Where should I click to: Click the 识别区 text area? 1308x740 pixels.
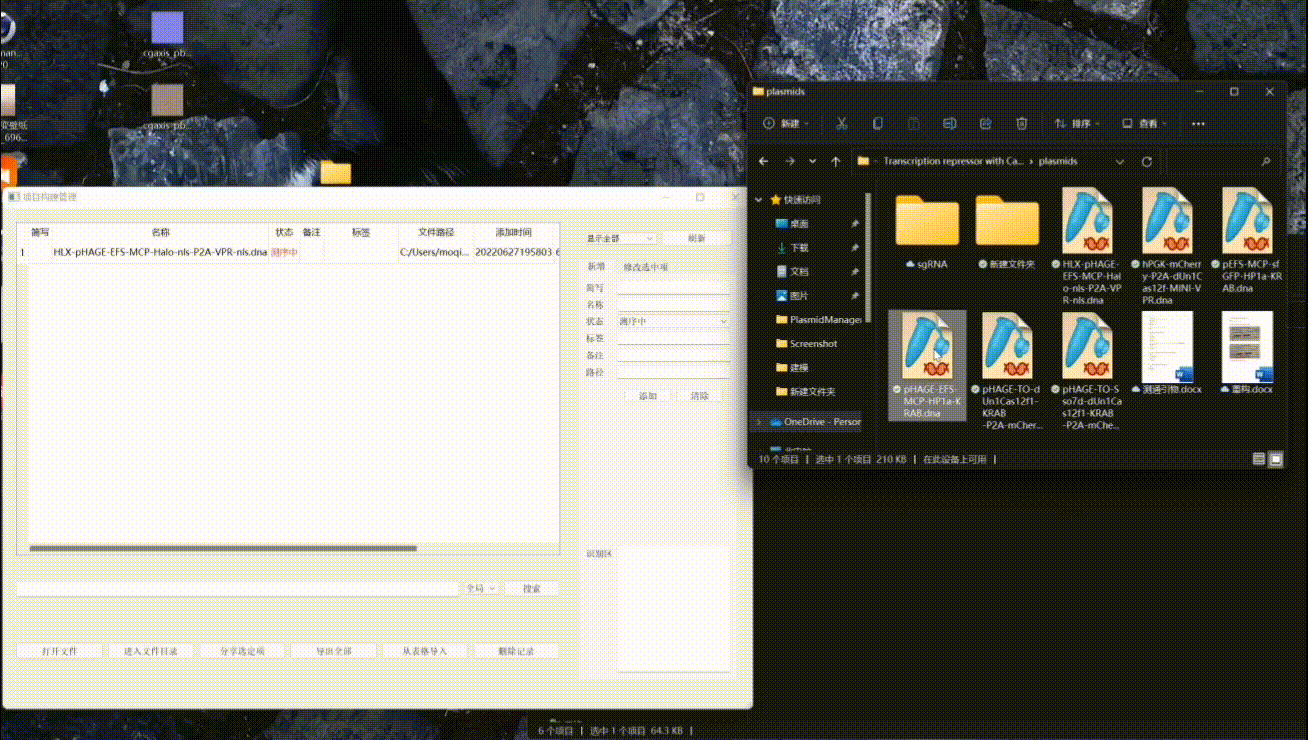[x=673, y=608]
